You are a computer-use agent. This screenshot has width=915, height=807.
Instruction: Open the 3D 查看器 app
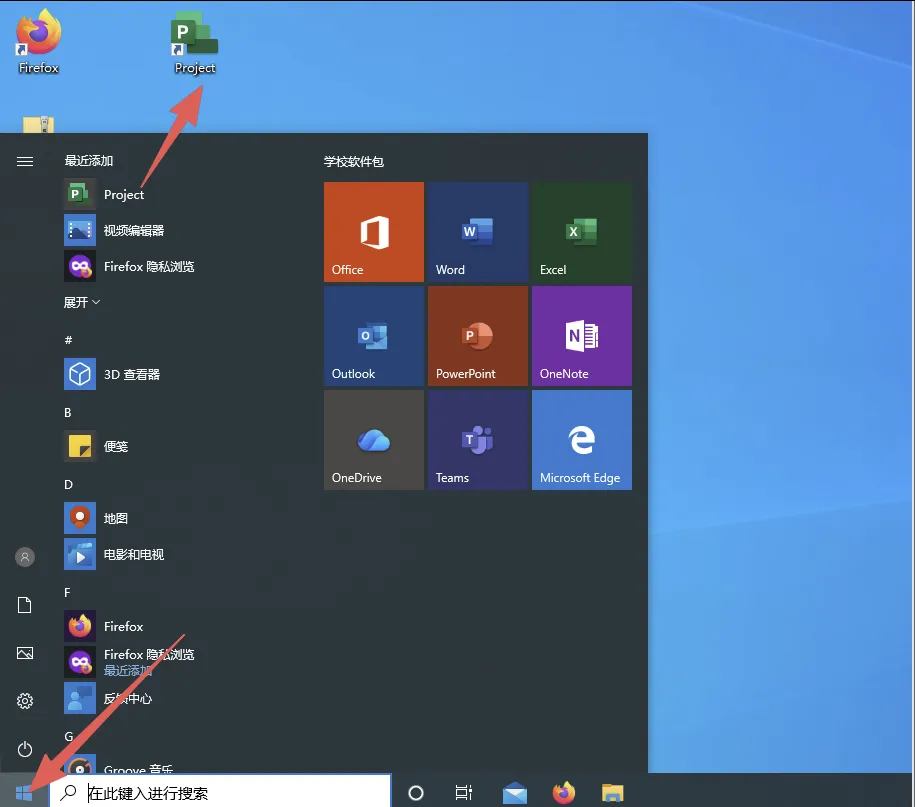tap(175, 374)
